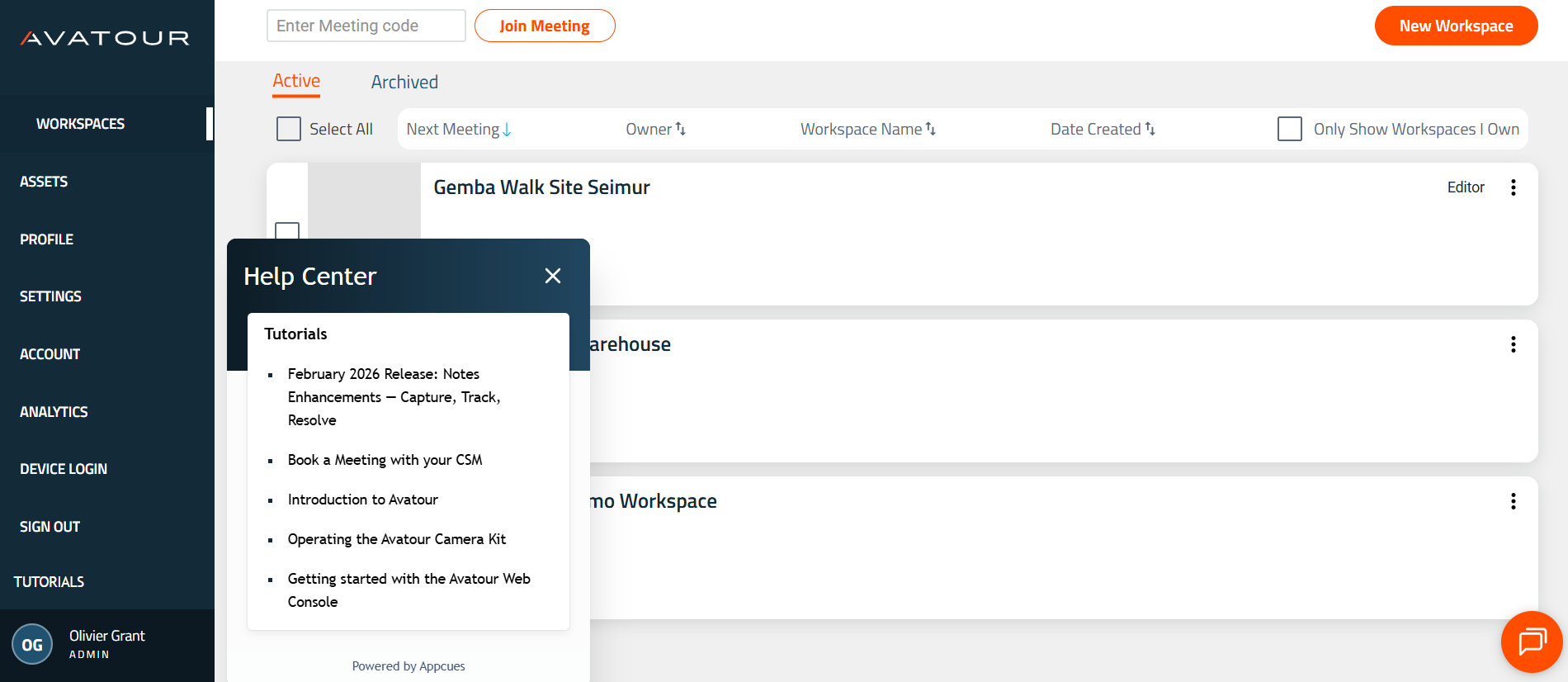The image size is (1568, 682).
Task: Open Workspaces in the sidebar
Action: tap(81, 124)
